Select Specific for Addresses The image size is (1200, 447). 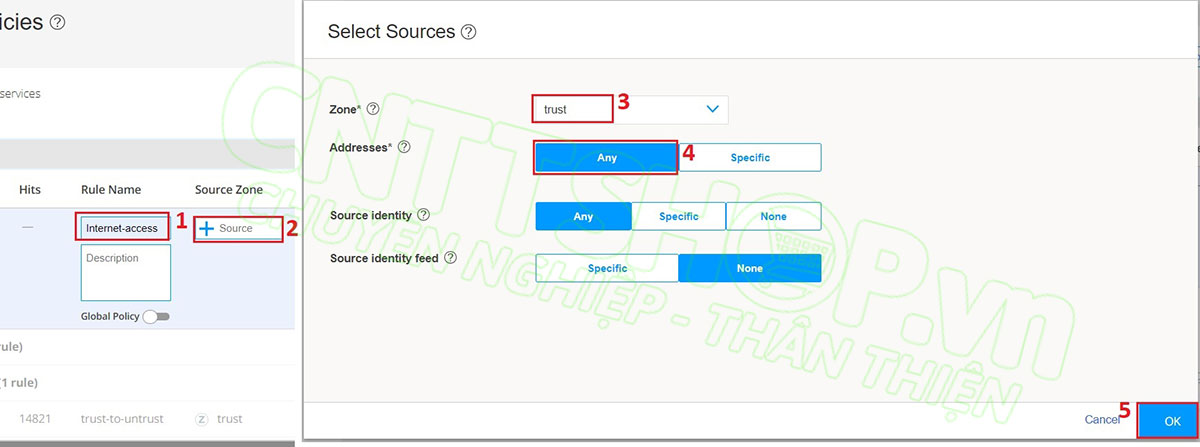coord(750,158)
